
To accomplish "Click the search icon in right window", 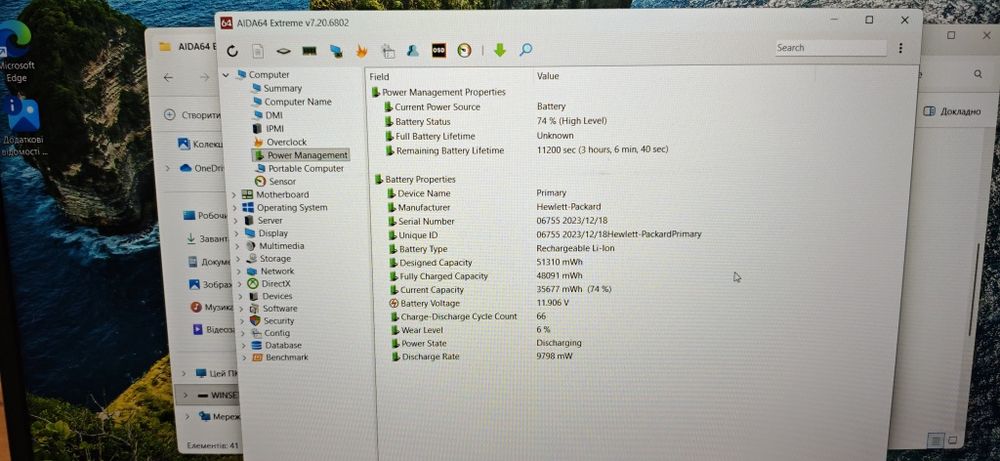I will (978, 75).
